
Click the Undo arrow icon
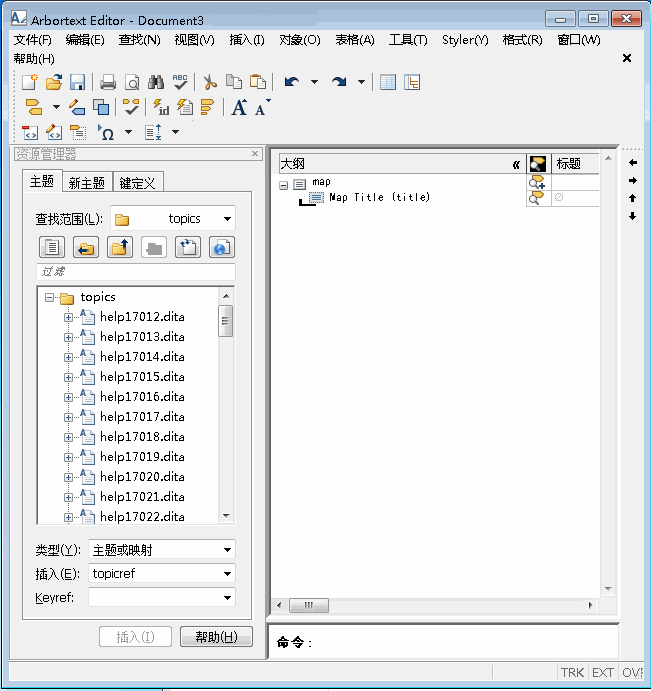pos(291,82)
